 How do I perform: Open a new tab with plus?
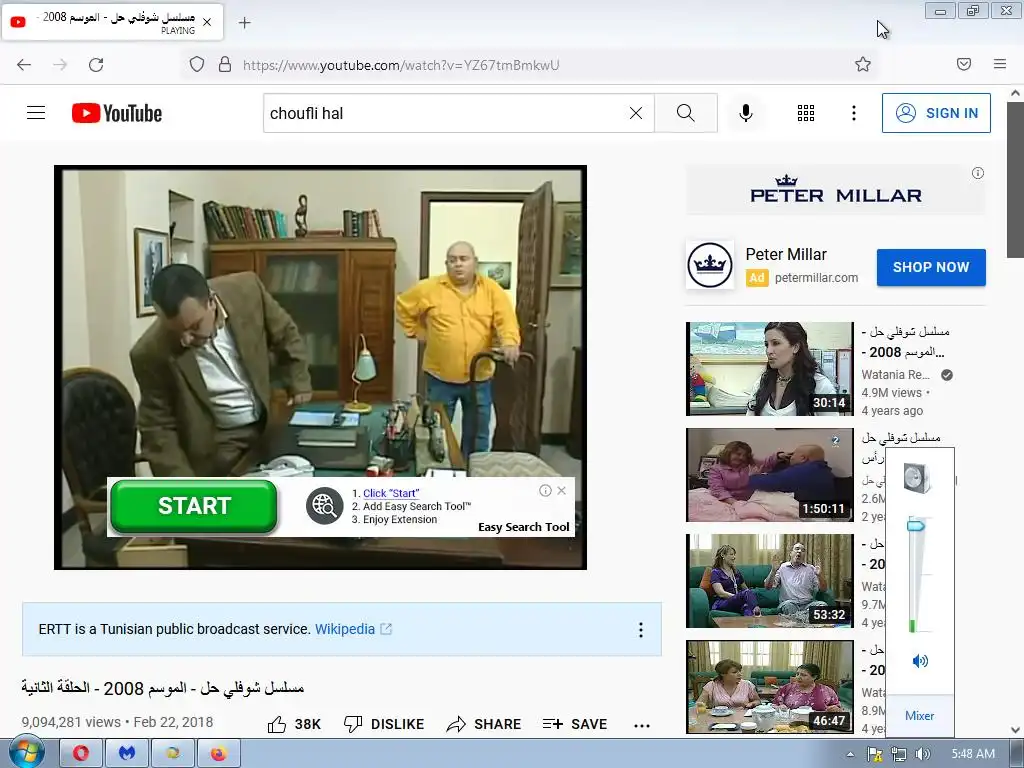pyautogui.click(x=244, y=23)
